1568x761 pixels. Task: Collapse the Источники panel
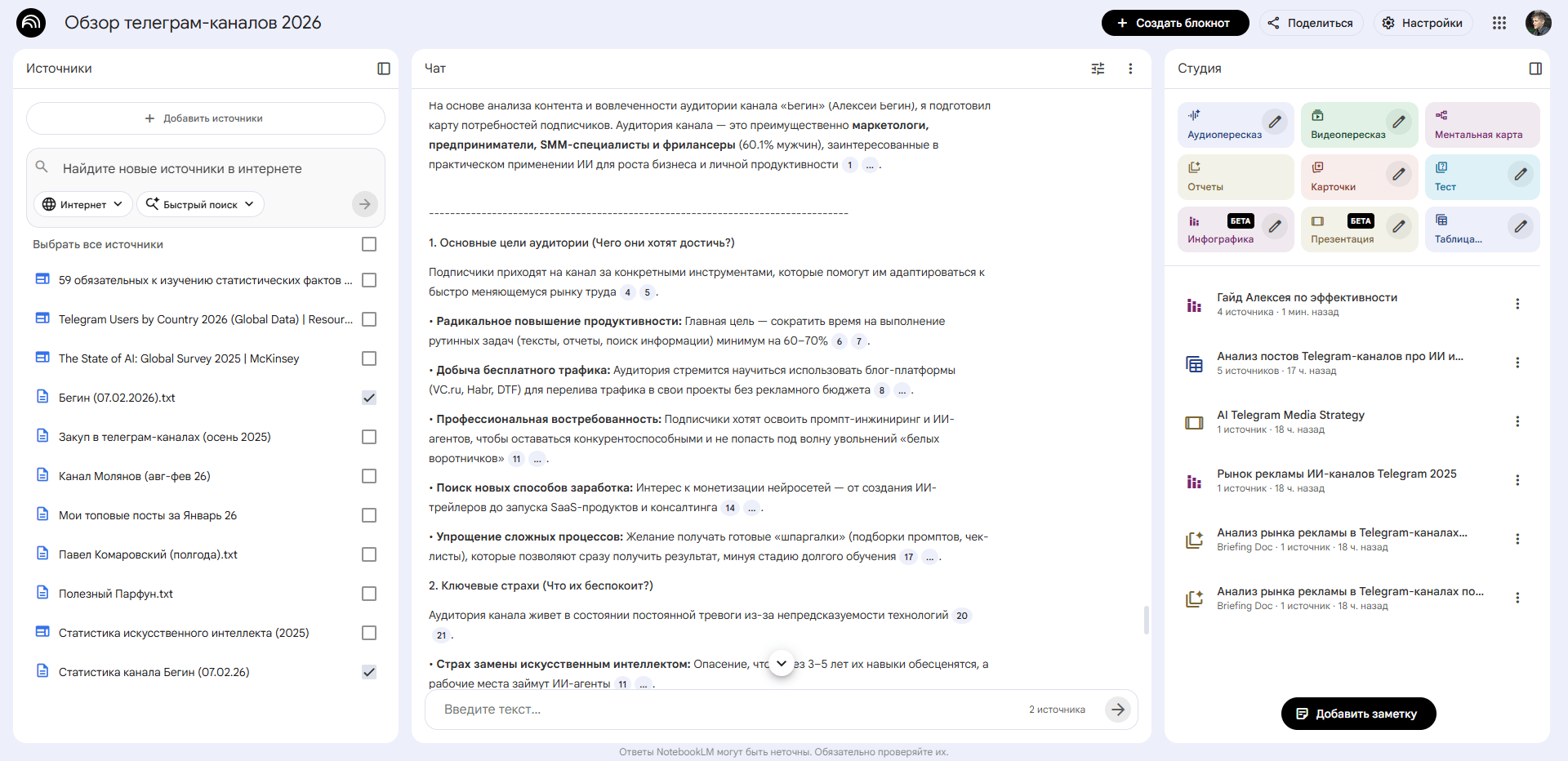(383, 69)
